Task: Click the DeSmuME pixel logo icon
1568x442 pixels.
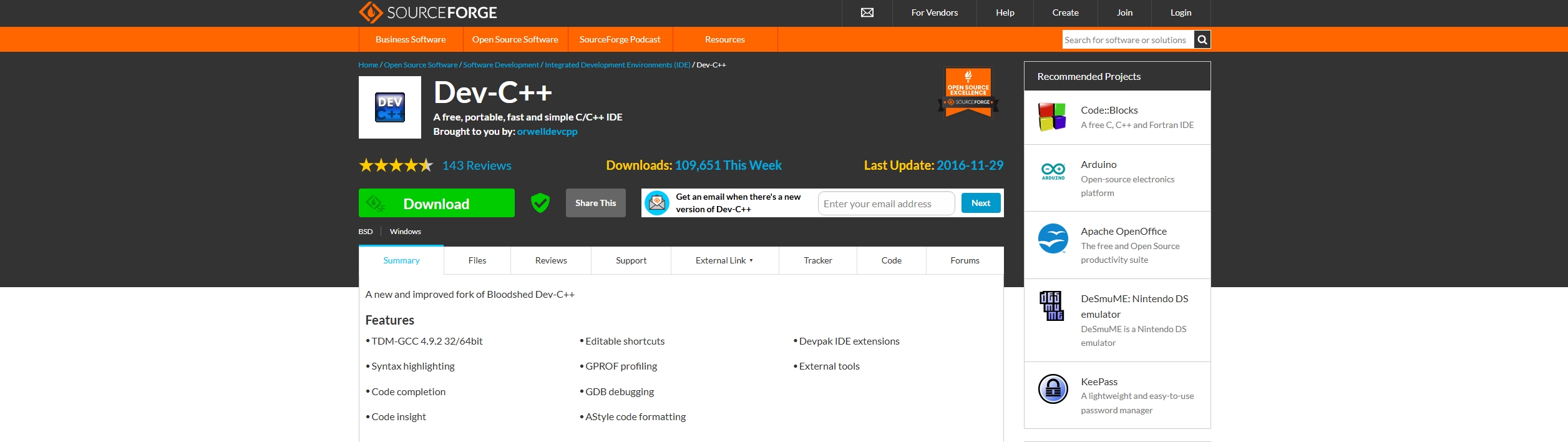Action: [x=1051, y=306]
